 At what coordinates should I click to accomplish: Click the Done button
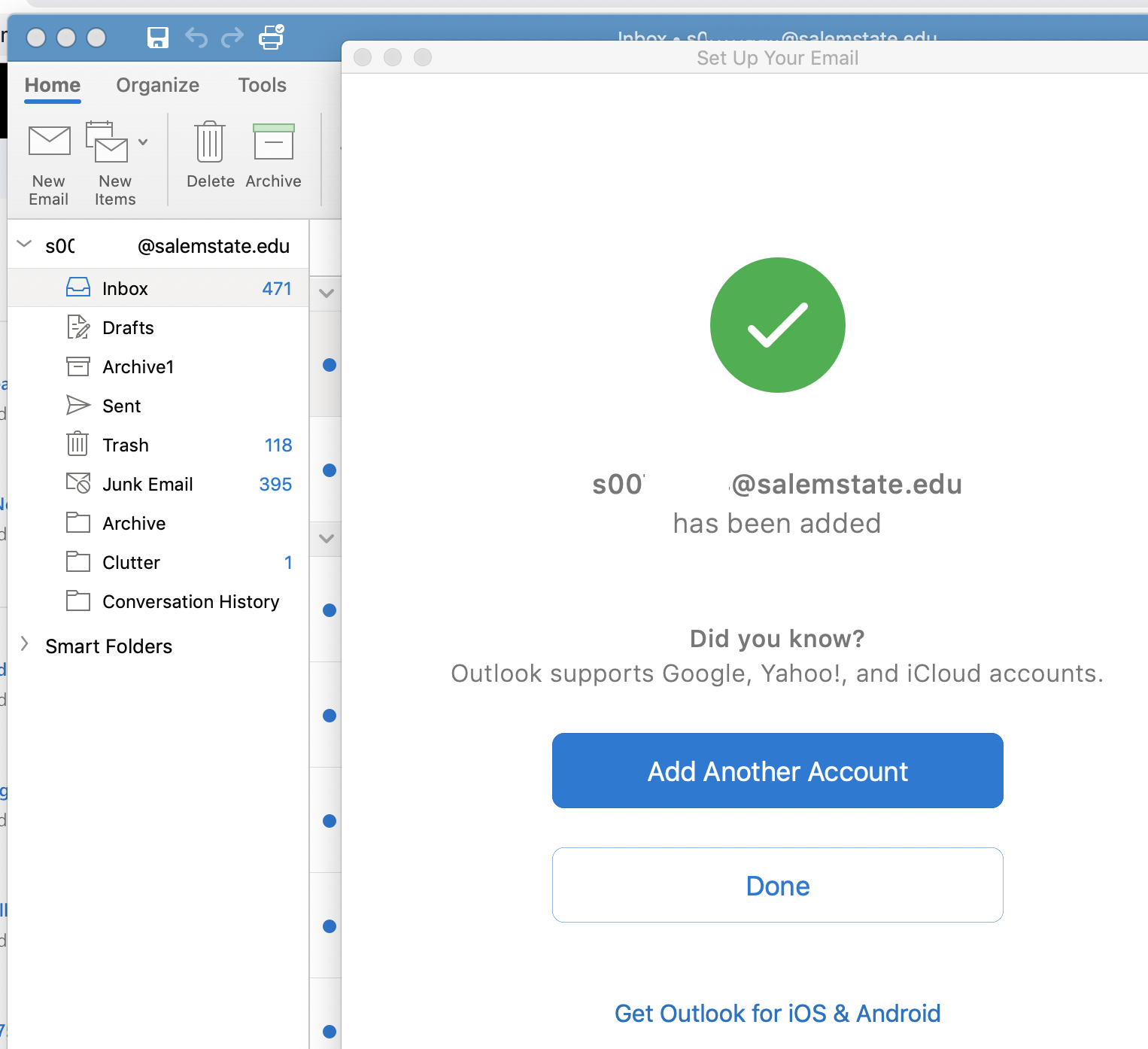[x=778, y=885]
